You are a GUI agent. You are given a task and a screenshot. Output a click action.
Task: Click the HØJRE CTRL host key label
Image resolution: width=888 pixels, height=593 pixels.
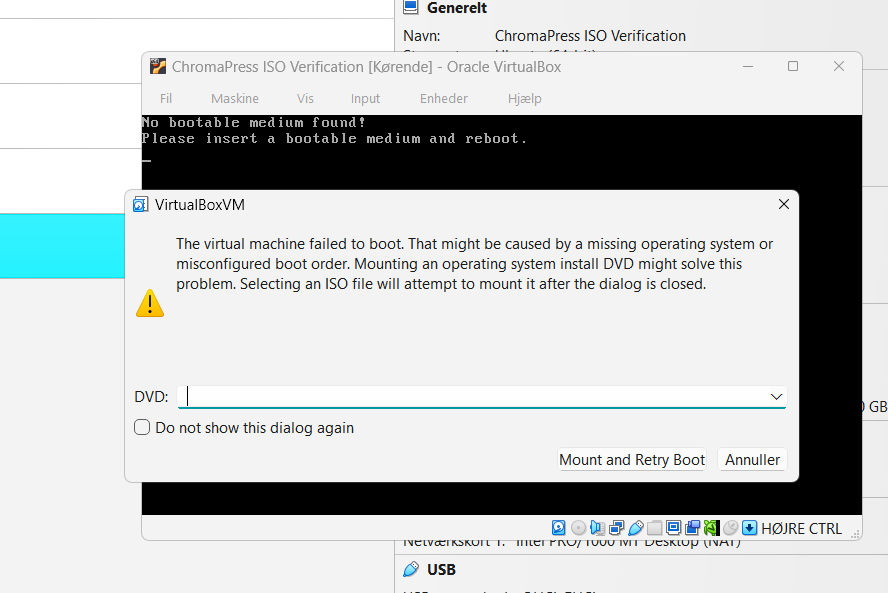point(801,528)
